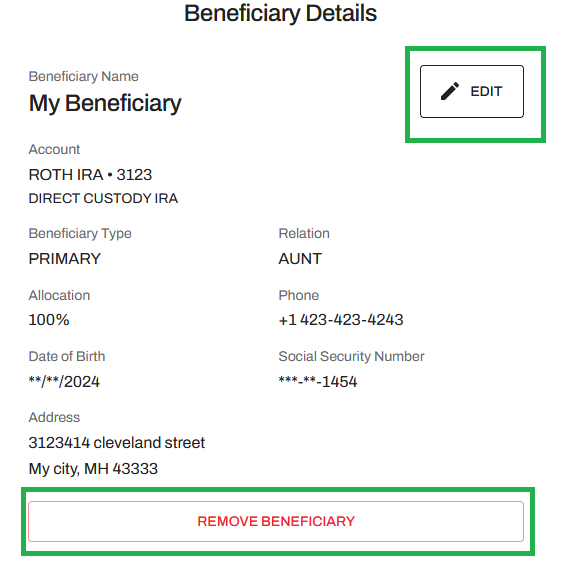Select the masked date of birth value
Screen dimensions: 561x577
pos(64,382)
